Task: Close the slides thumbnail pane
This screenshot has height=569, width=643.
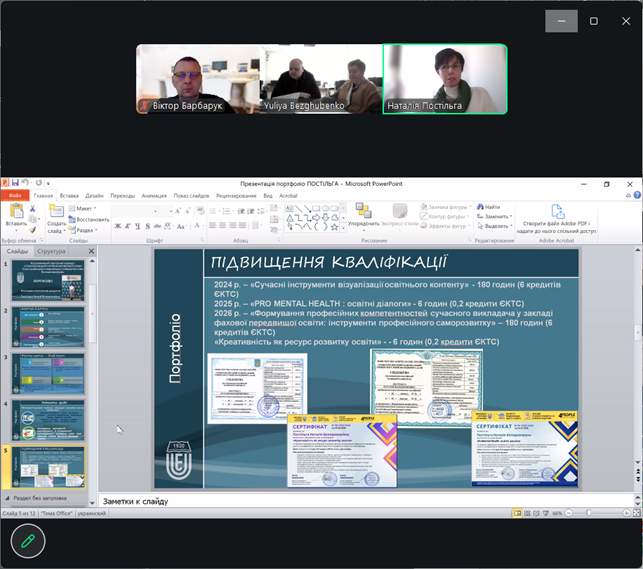Action: click(91, 251)
